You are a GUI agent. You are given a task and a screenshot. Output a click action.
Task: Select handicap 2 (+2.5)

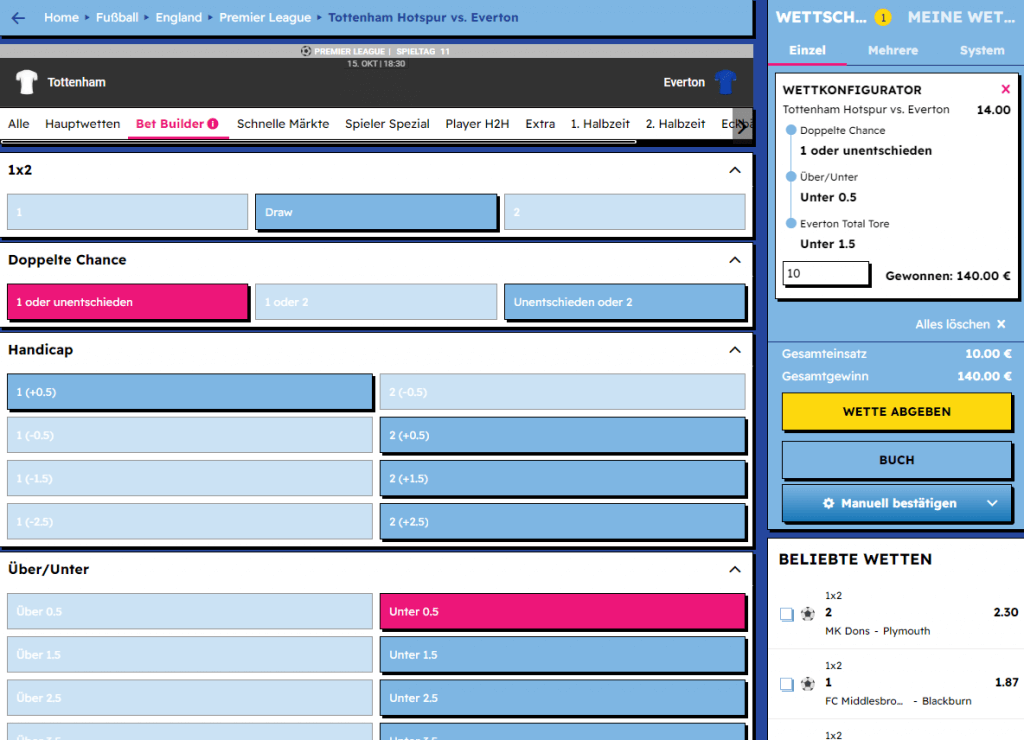tap(563, 522)
